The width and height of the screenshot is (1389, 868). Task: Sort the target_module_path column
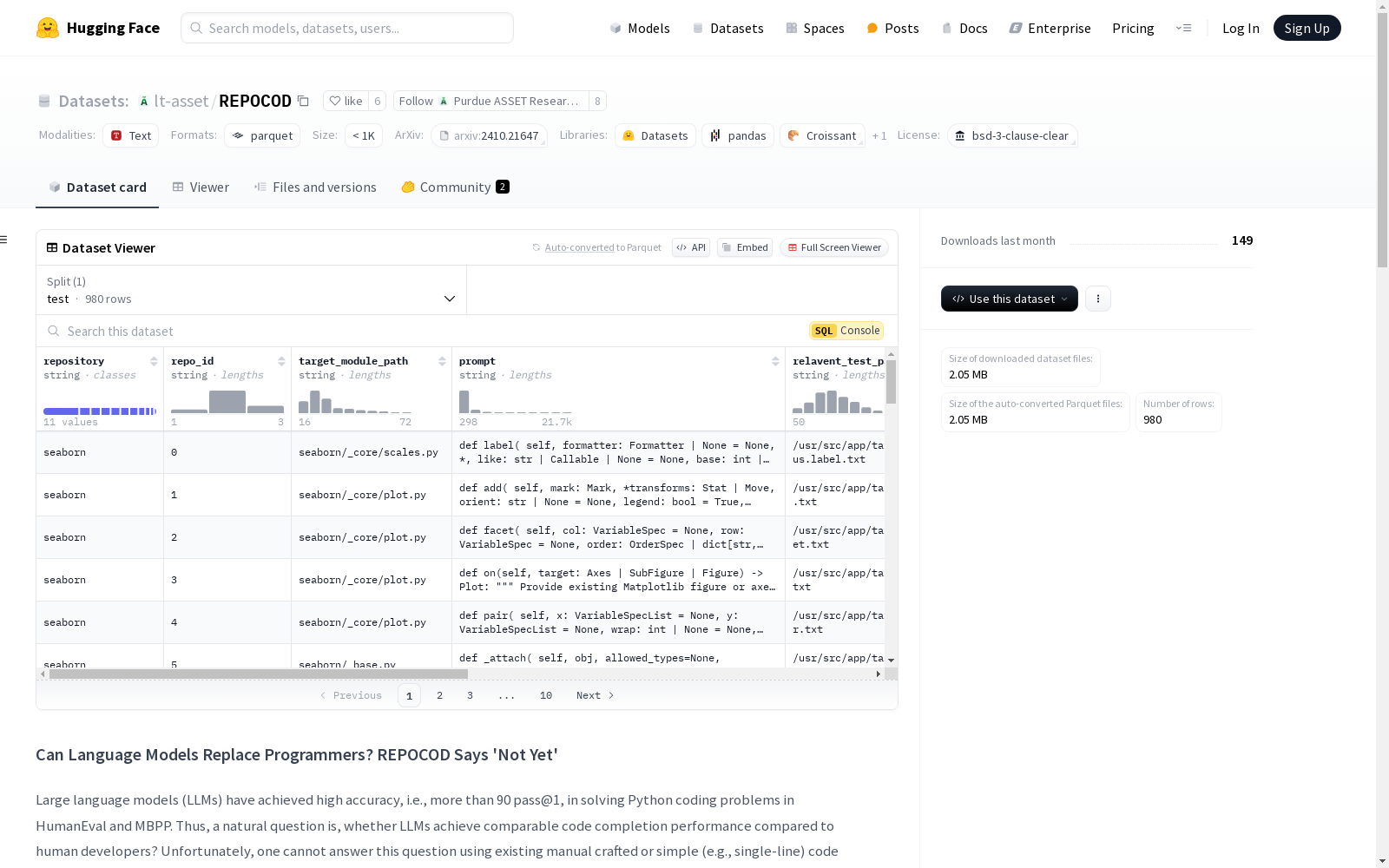442,361
